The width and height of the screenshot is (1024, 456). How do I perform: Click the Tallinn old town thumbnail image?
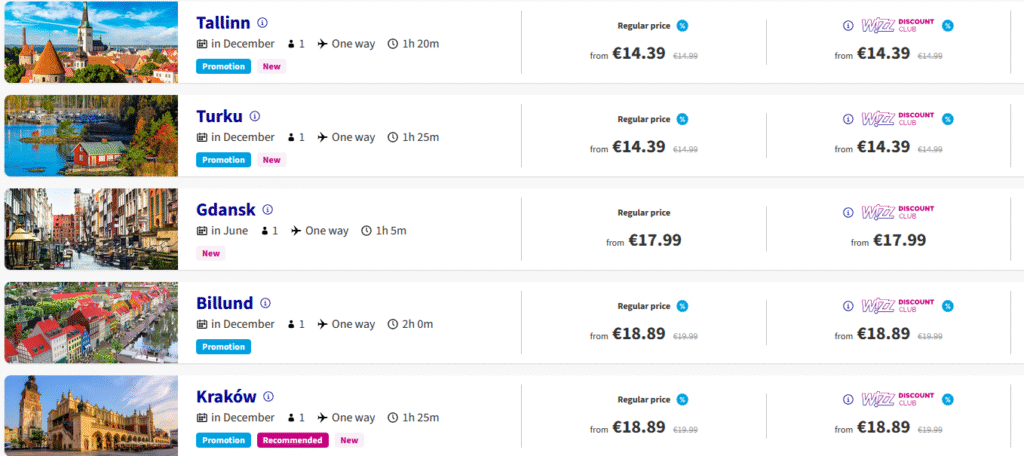pyautogui.click(x=91, y=42)
